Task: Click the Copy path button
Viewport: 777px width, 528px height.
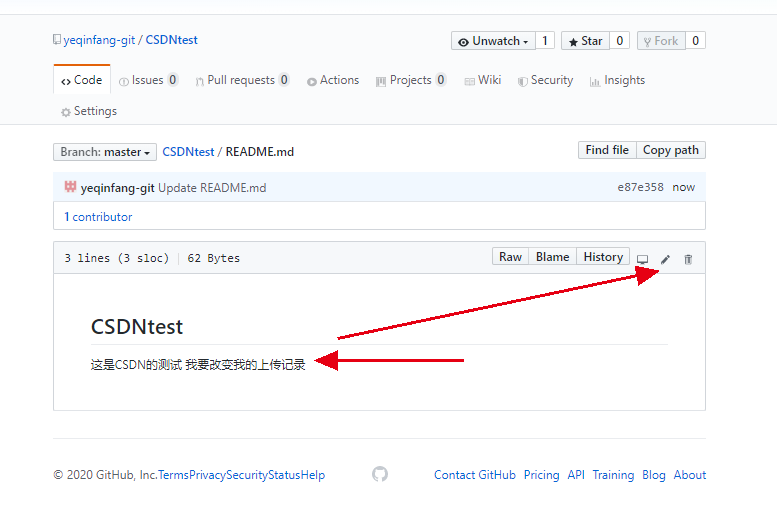Action: pos(671,150)
